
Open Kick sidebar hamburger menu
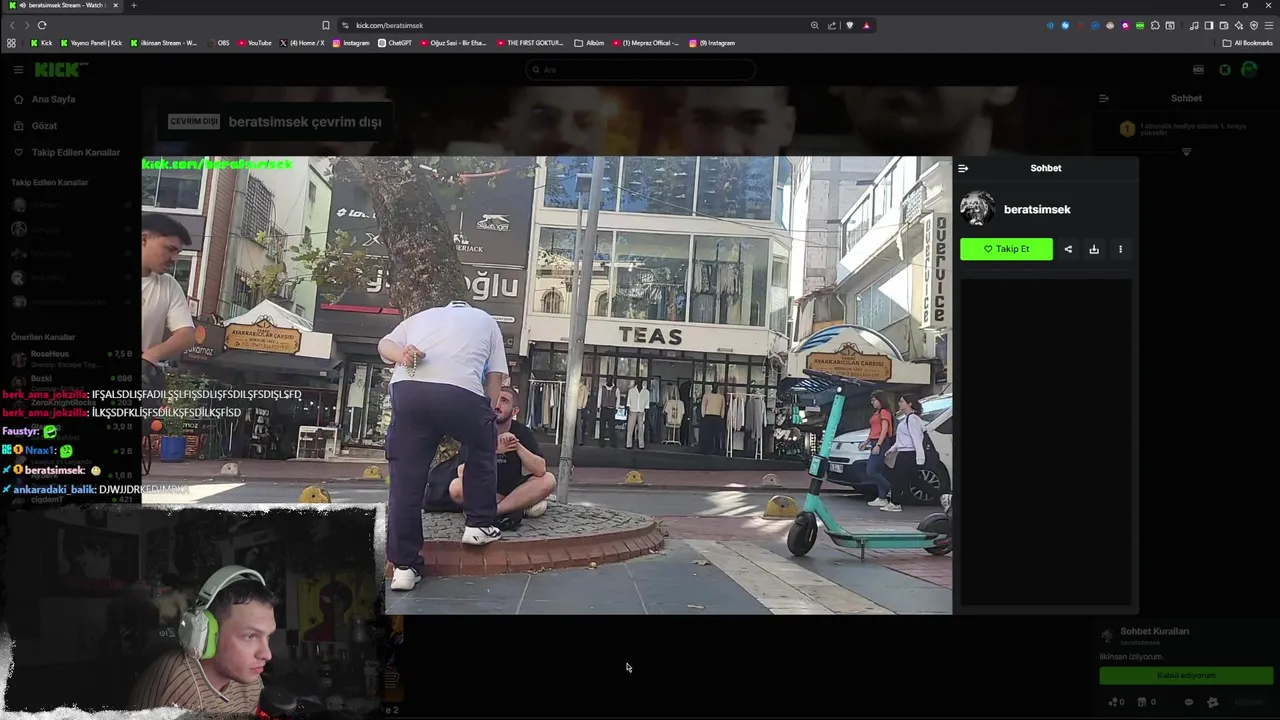(18, 69)
